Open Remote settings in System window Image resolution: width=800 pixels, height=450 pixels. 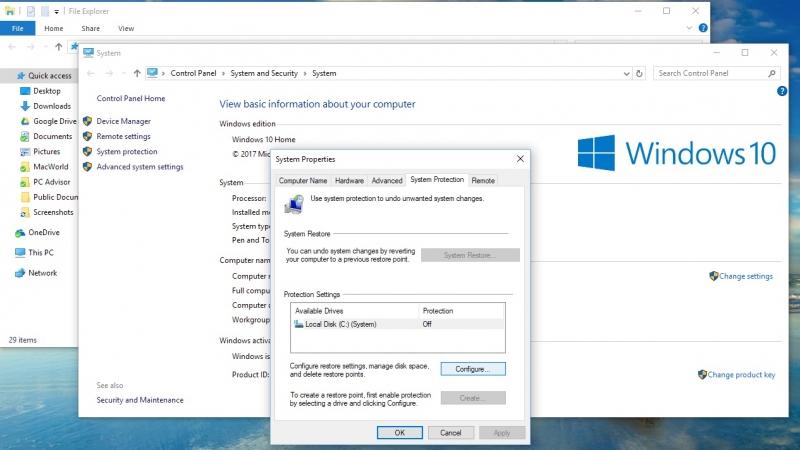123,137
